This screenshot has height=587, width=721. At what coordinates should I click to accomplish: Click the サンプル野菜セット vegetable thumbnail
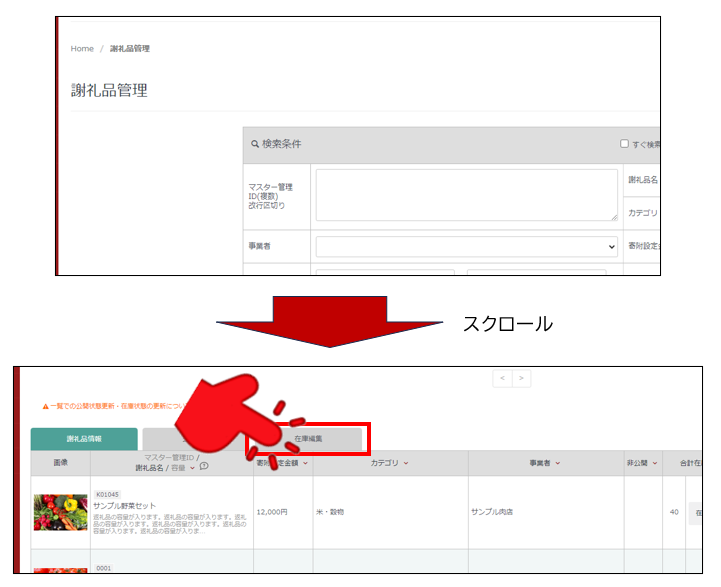click(60, 511)
